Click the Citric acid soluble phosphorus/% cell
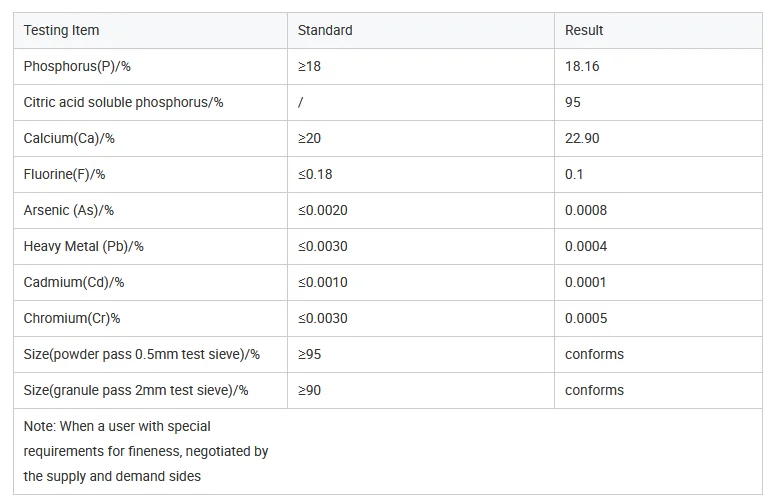Viewport: 772px width, 502px height. [x=124, y=102]
